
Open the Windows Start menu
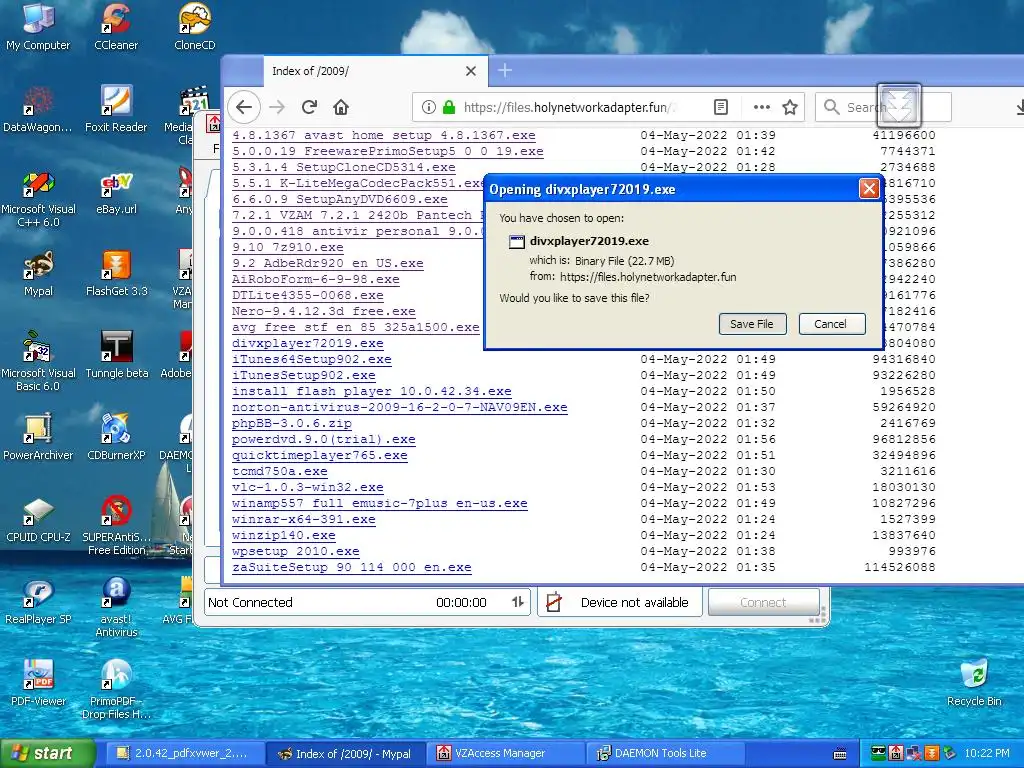[48, 753]
